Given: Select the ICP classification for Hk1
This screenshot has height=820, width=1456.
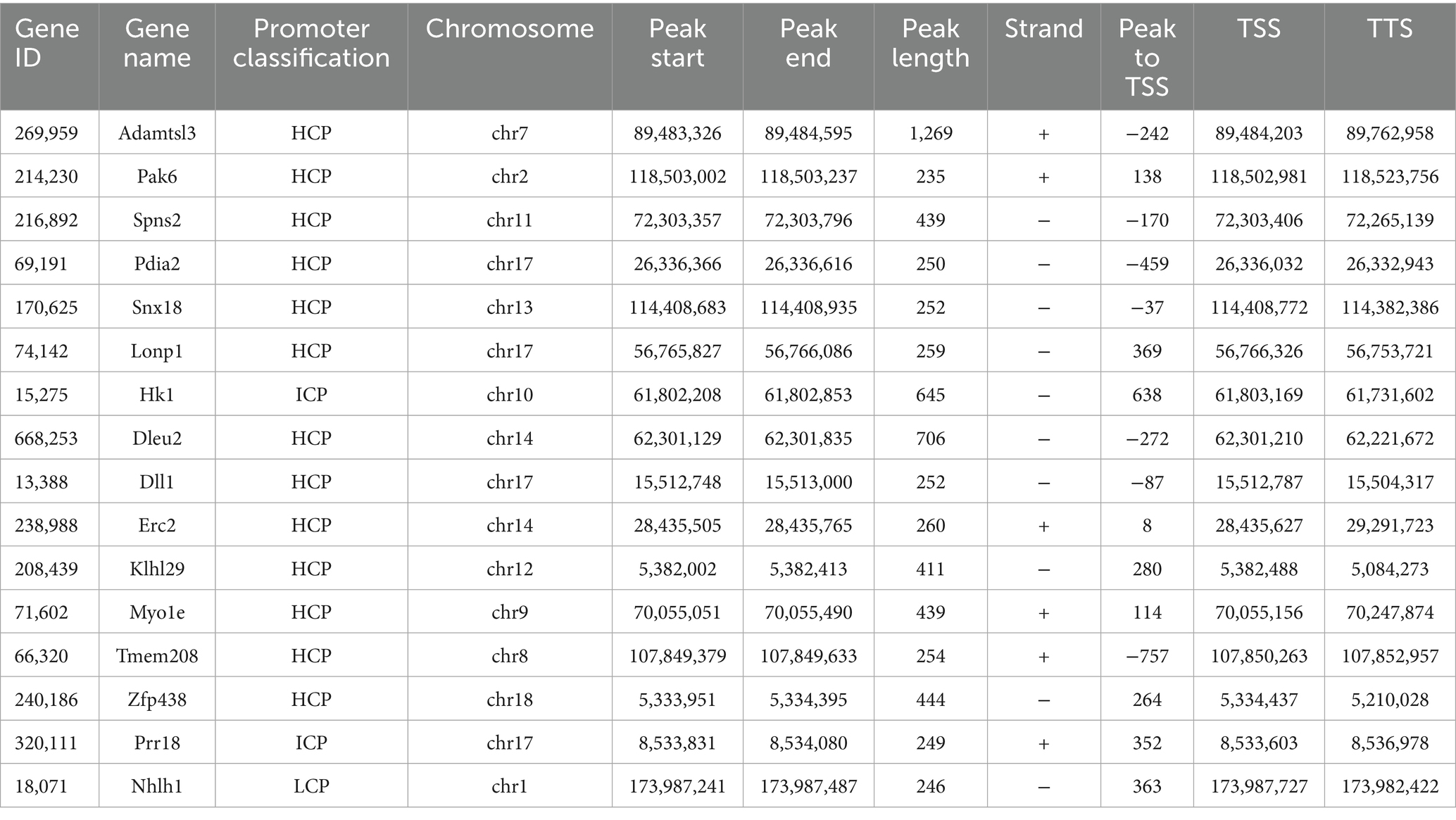Looking at the screenshot, I should 311,395.
